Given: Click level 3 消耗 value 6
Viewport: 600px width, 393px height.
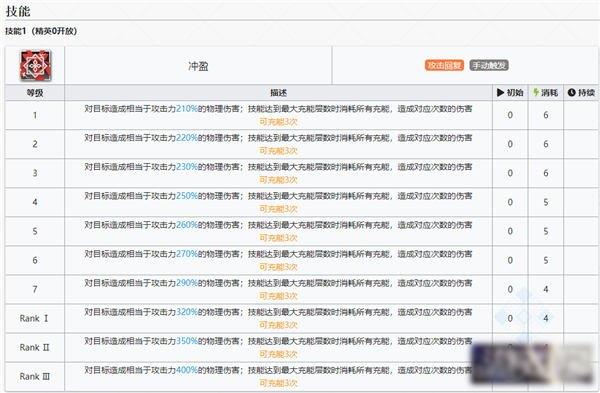Looking at the screenshot, I should point(546,173).
